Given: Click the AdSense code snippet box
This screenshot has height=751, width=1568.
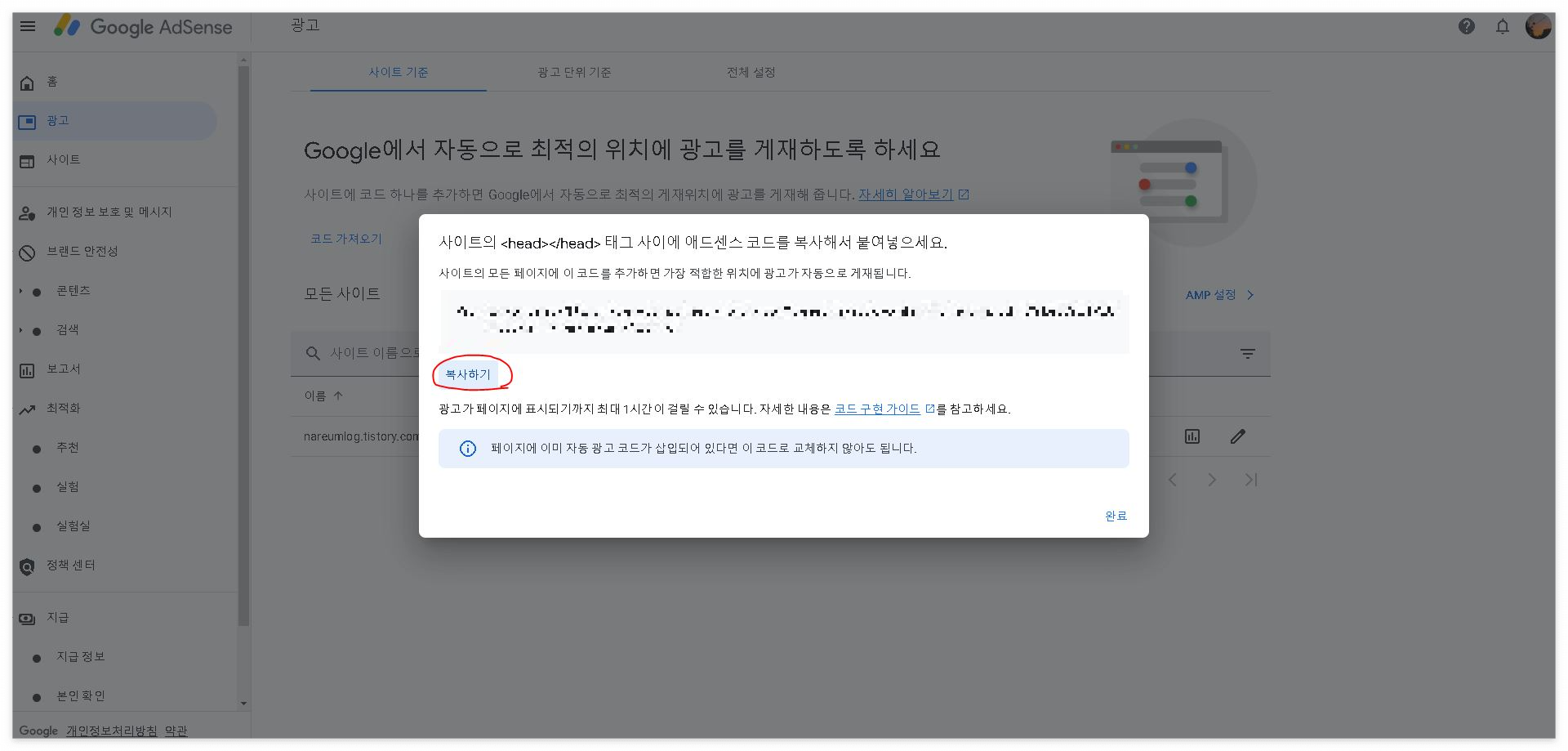Looking at the screenshot, I should [784, 321].
